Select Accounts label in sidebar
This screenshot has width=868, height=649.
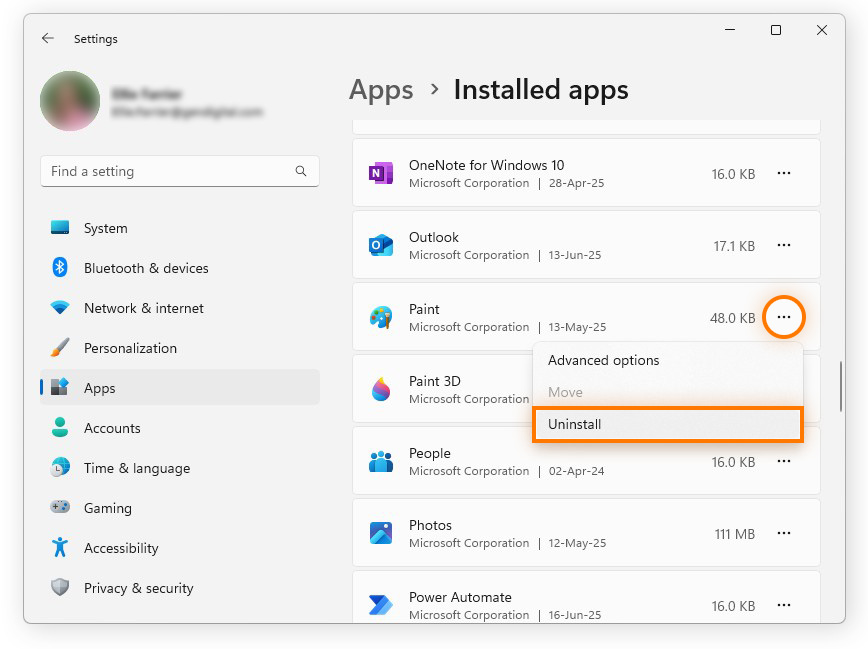112,428
